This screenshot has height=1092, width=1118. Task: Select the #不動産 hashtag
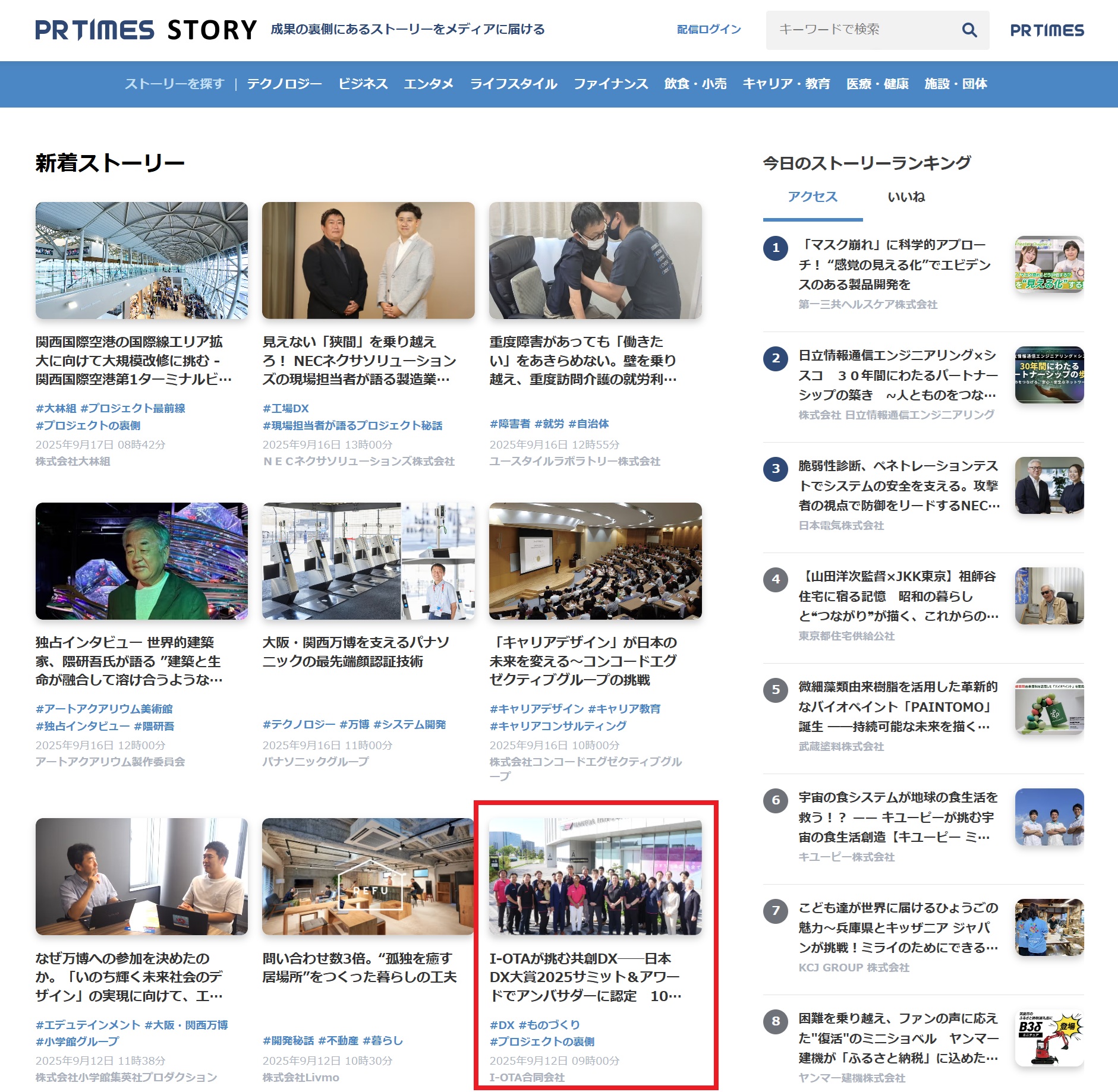pos(338,1040)
